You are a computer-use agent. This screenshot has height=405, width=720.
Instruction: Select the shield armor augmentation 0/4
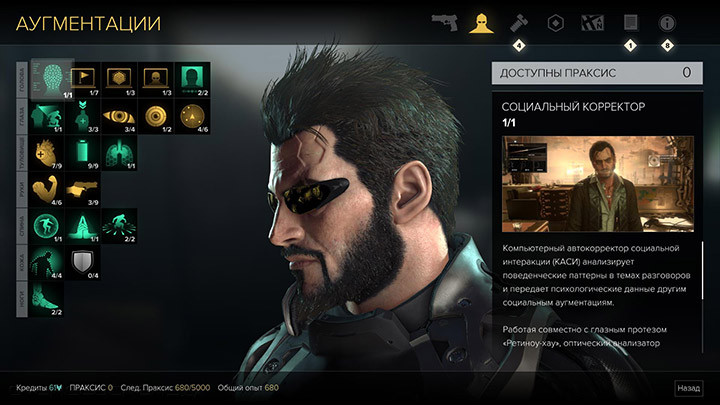tap(83, 263)
